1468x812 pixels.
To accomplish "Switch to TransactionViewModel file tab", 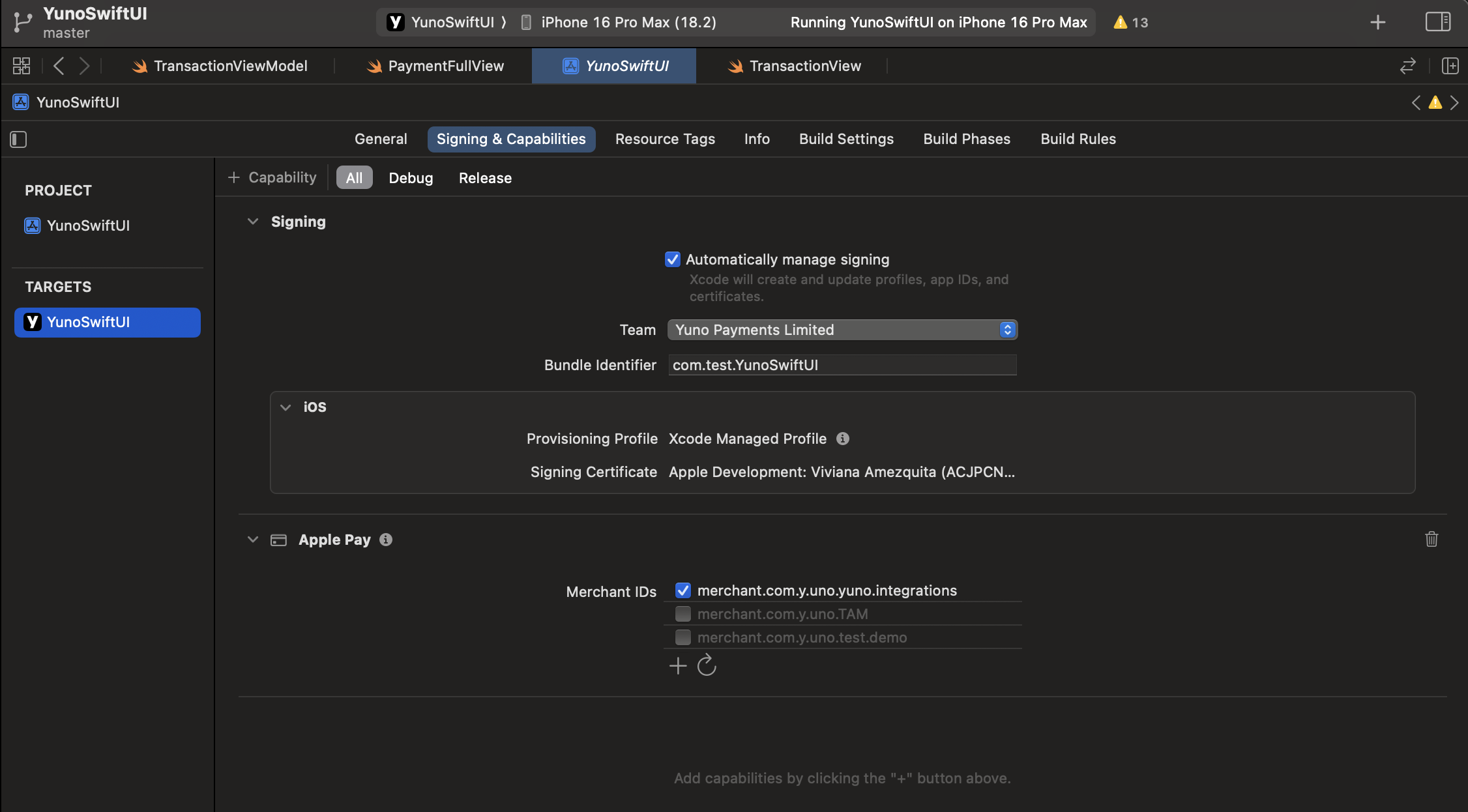I will 220,66.
